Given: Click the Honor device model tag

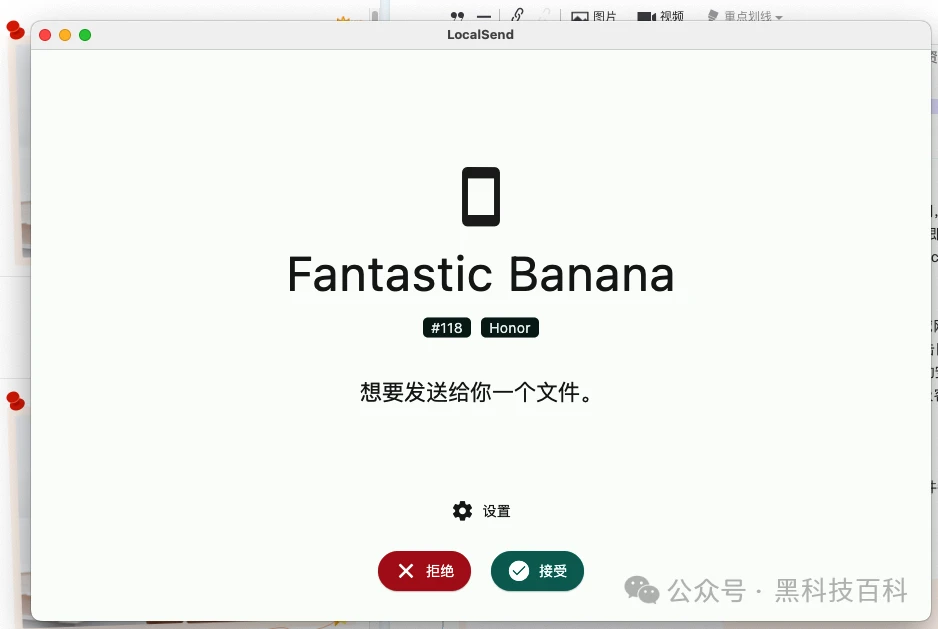Looking at the screenshot, I should pyautogui.click(x=510, y=328).
